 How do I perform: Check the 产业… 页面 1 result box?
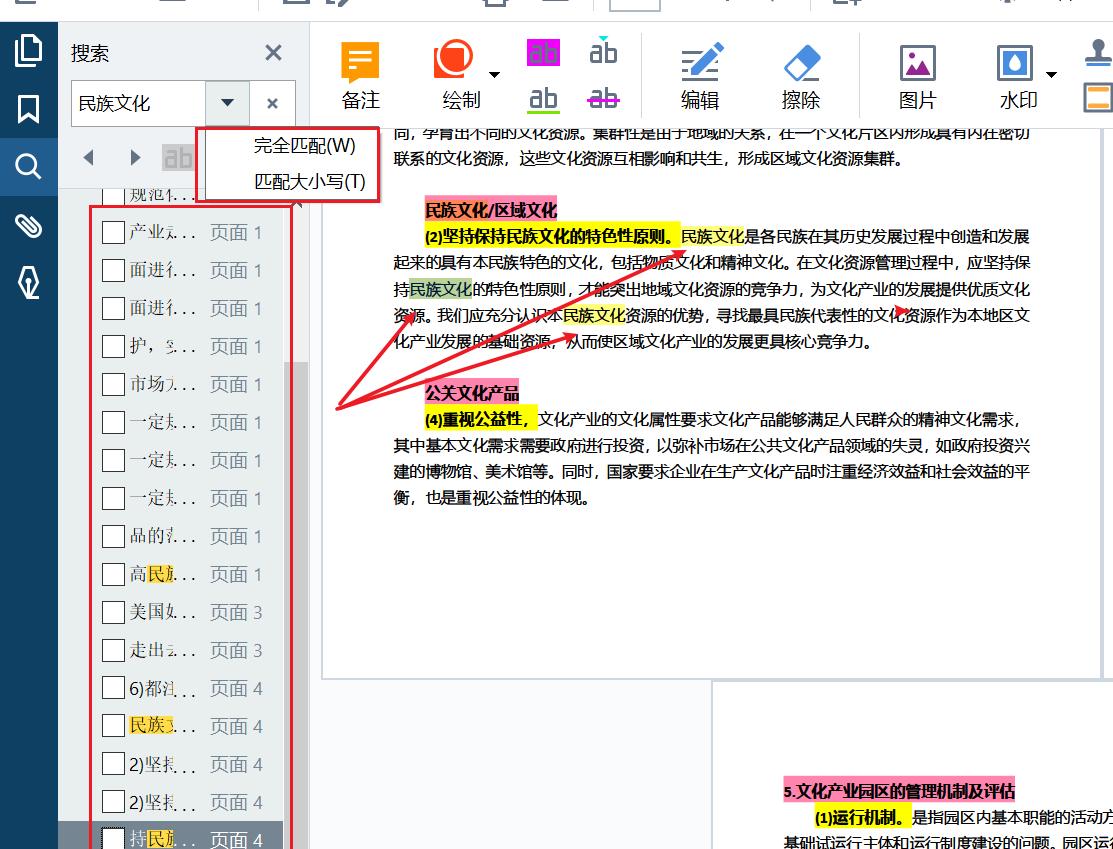pos(113,232)
